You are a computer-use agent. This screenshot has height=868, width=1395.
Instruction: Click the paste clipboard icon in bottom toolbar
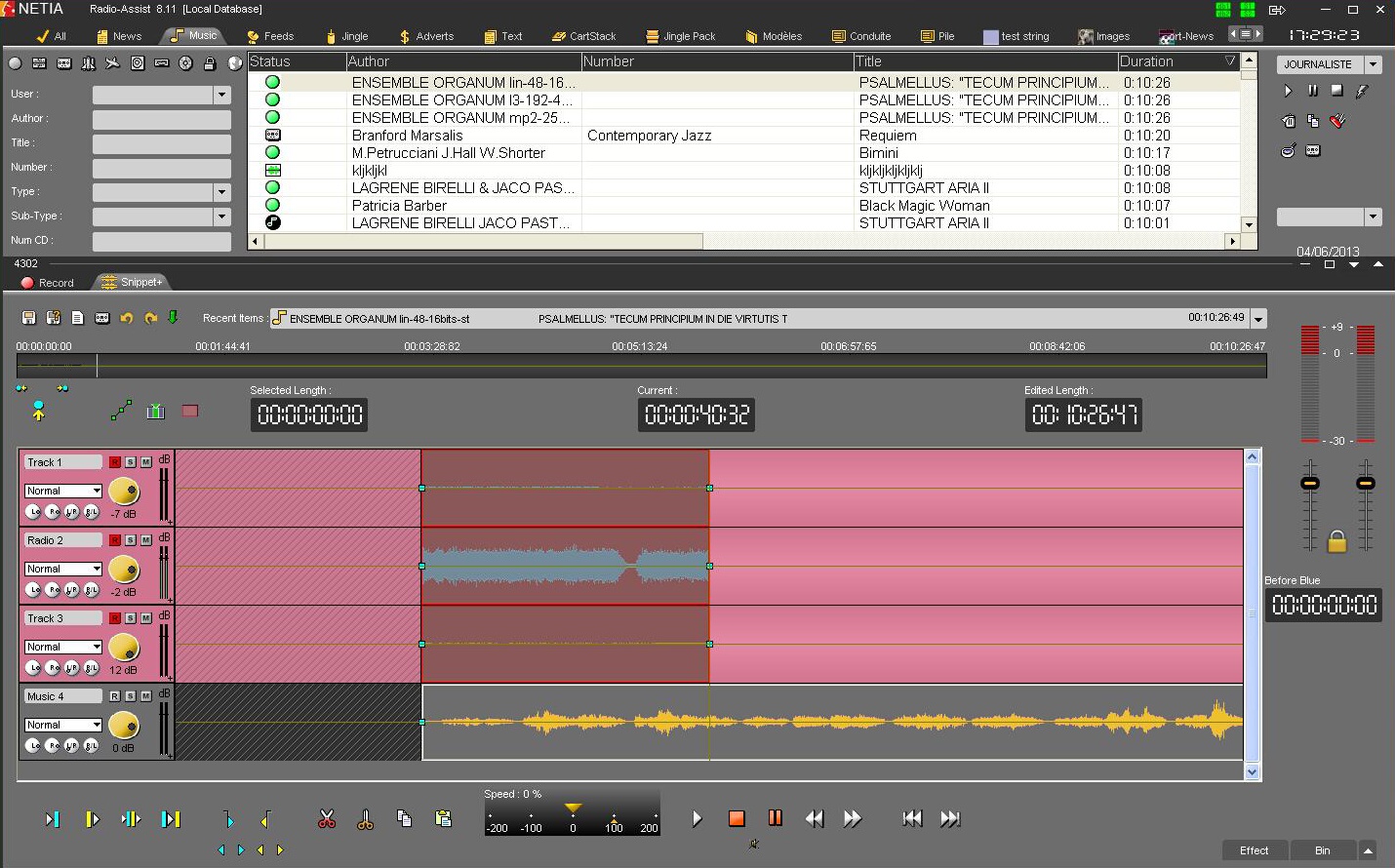pos(443,819)
